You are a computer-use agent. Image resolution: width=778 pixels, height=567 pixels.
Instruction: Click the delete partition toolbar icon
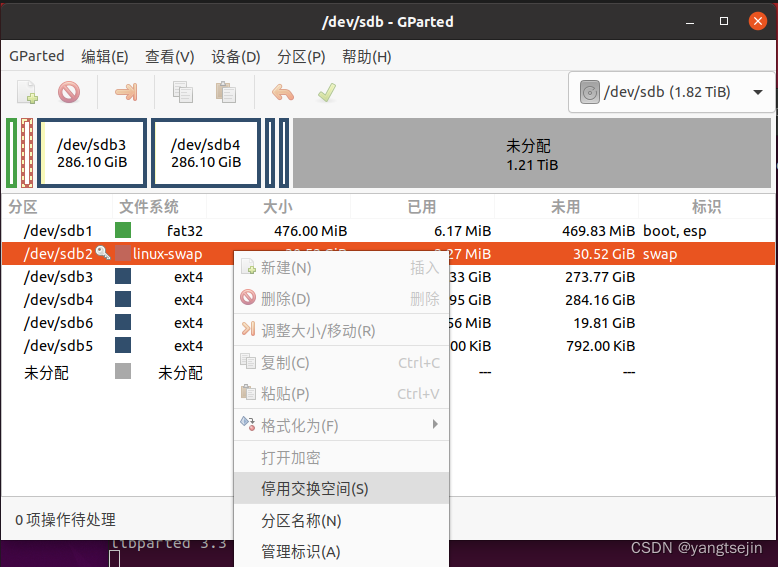(x=69, y=92)
